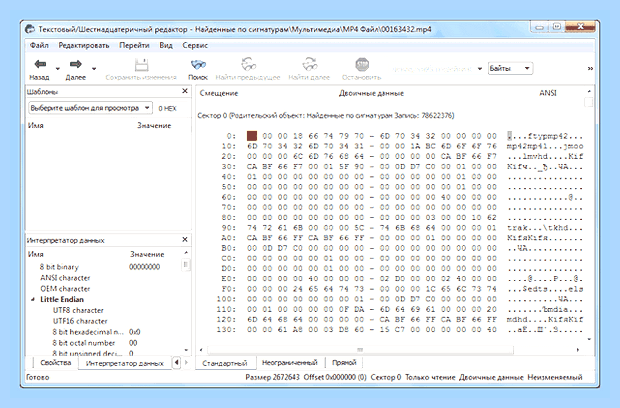Click status bar Размер 2672643 text
This screenshot has height=408, width=620.
point(272,377)
